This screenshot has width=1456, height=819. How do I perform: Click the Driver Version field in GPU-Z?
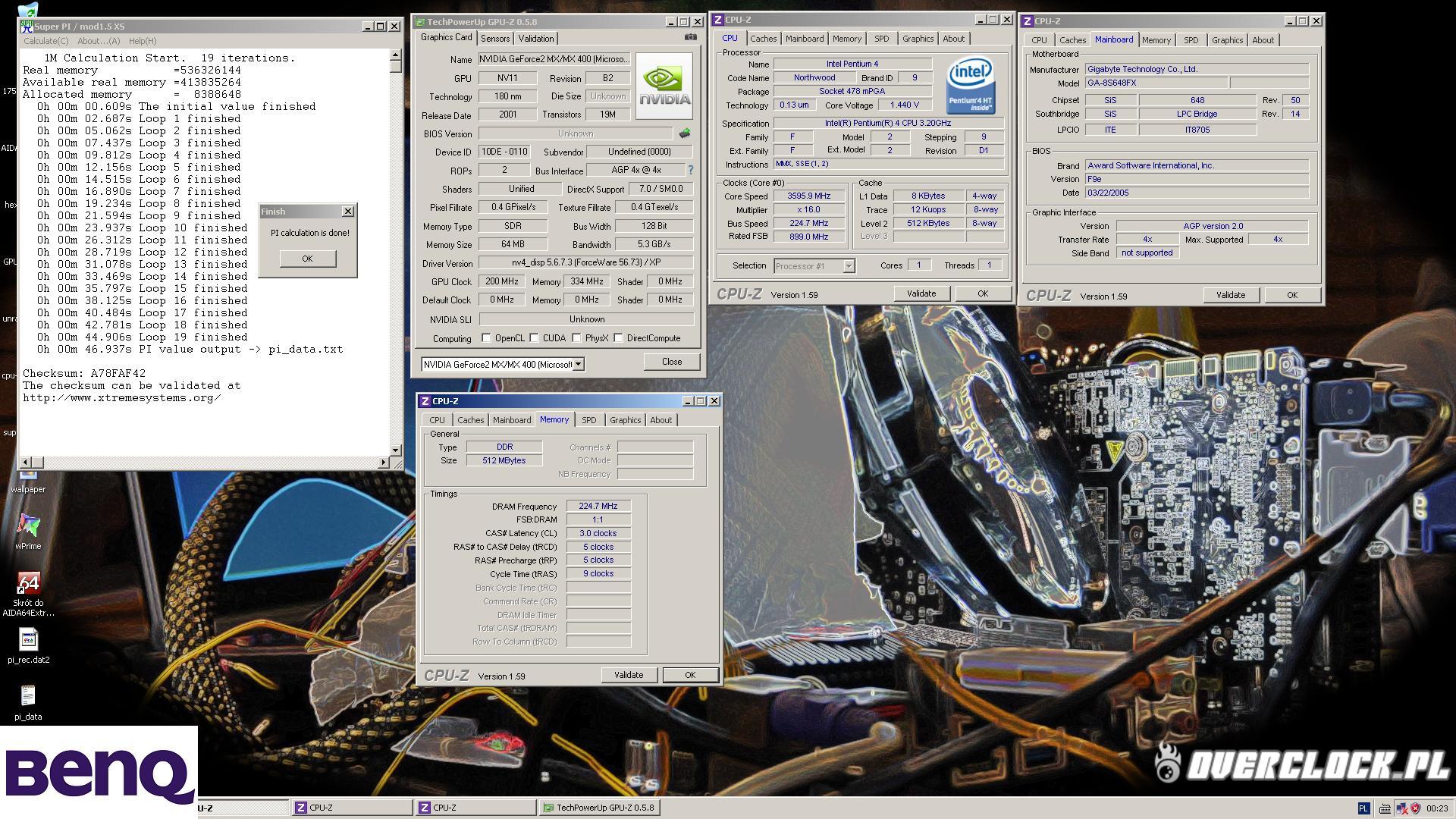(585, 263)
